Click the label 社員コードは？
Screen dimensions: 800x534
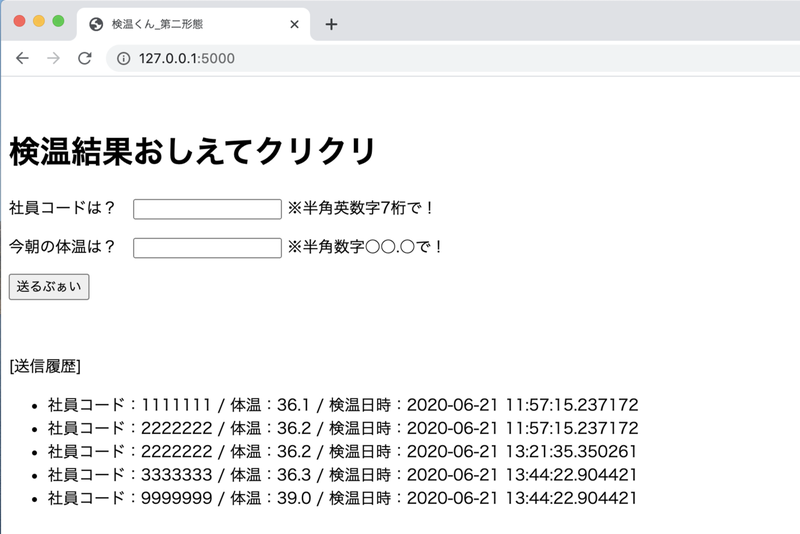tap(63, 208)
